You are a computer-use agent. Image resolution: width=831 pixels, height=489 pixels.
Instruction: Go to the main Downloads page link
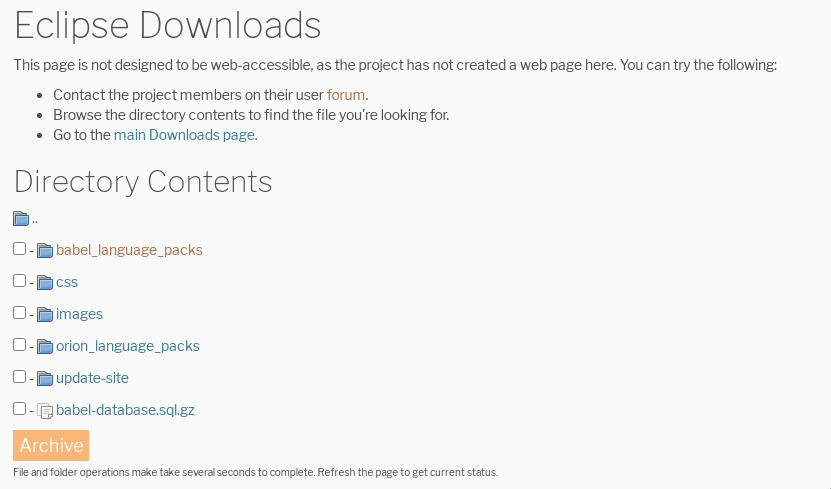pyautogui.click(x=184, y=135)
